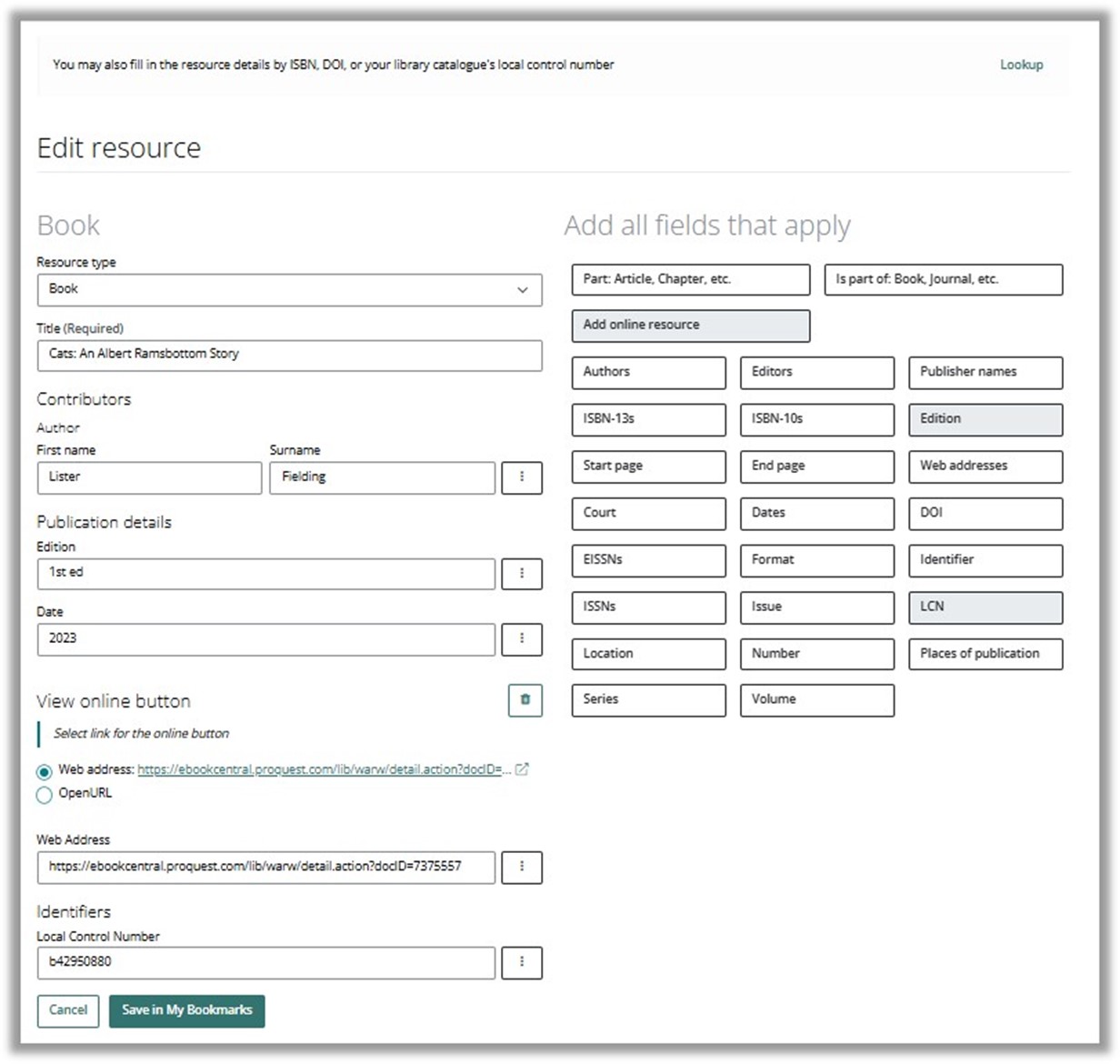Click the Lookup link

(1021, 65)
